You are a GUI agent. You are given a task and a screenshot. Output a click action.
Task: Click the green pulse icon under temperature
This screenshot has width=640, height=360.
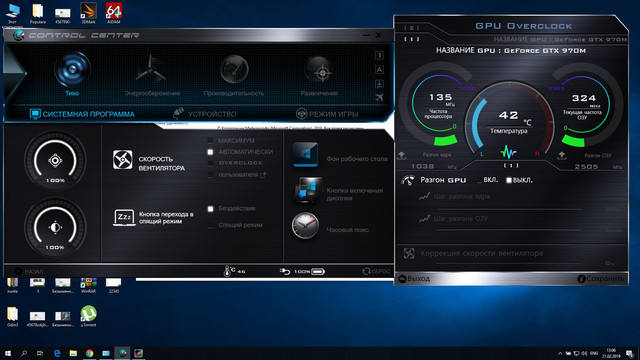click(508, 152)
